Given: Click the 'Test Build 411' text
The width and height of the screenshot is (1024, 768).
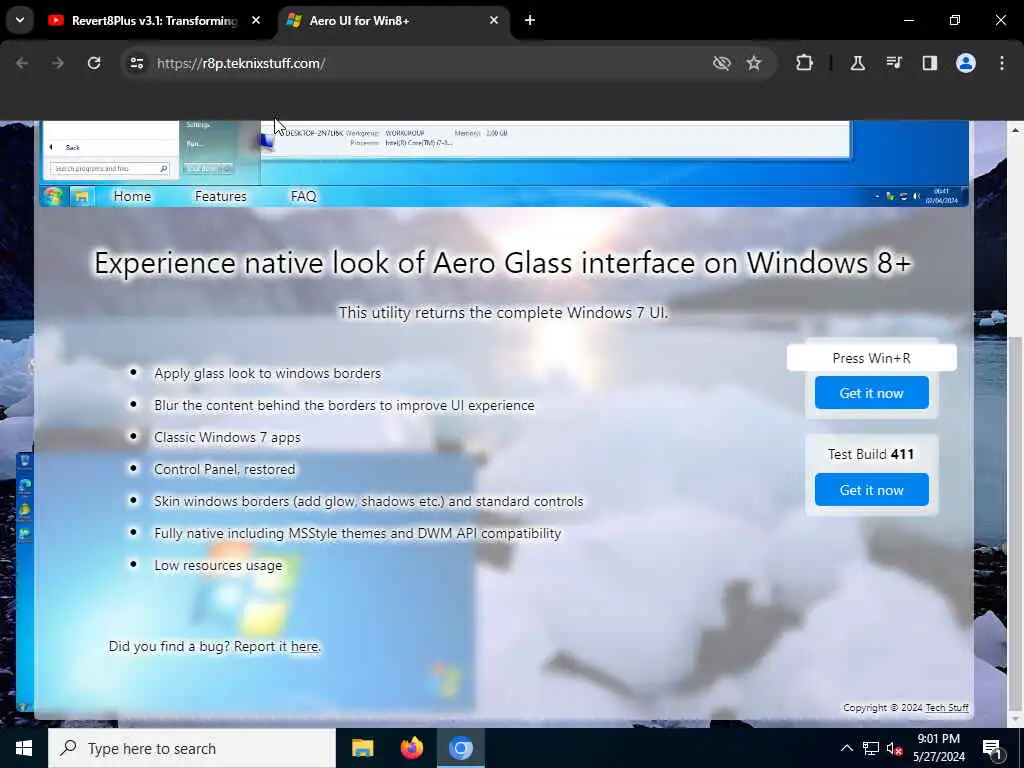Looking at the screenshot, I should [871, 455].
